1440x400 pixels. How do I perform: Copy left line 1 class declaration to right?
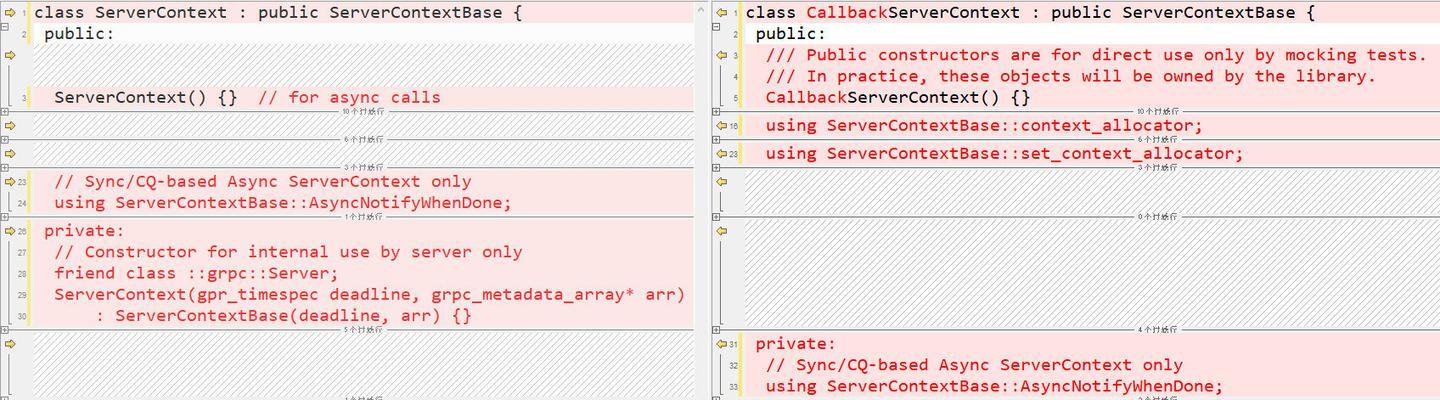pos(10,13)
